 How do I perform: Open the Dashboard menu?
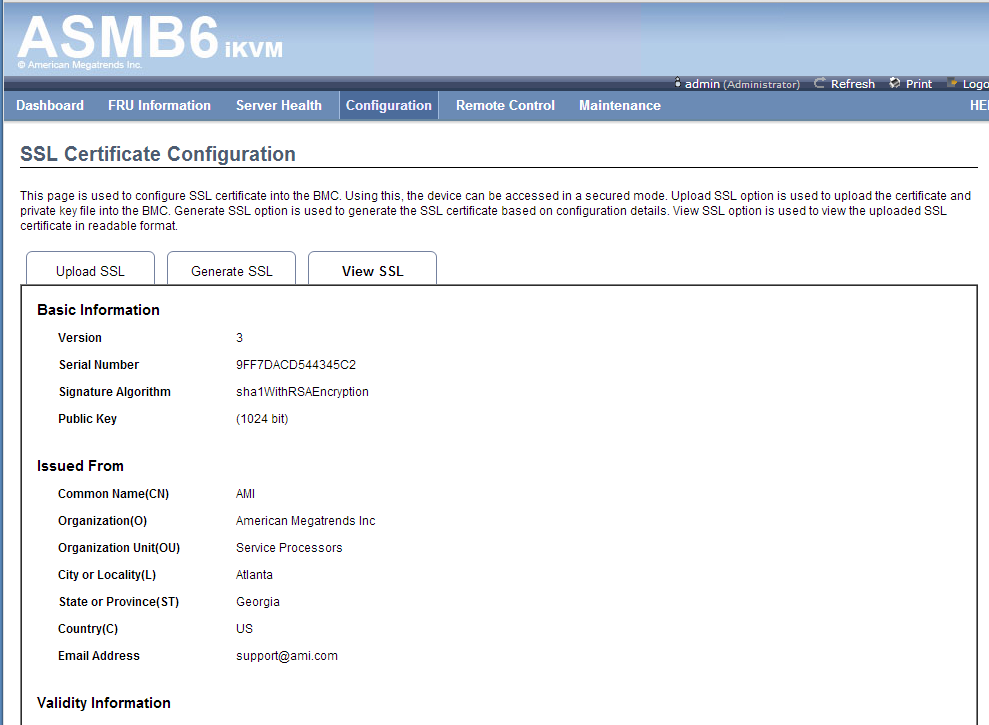pyautogui.click(x=50, y=105)
